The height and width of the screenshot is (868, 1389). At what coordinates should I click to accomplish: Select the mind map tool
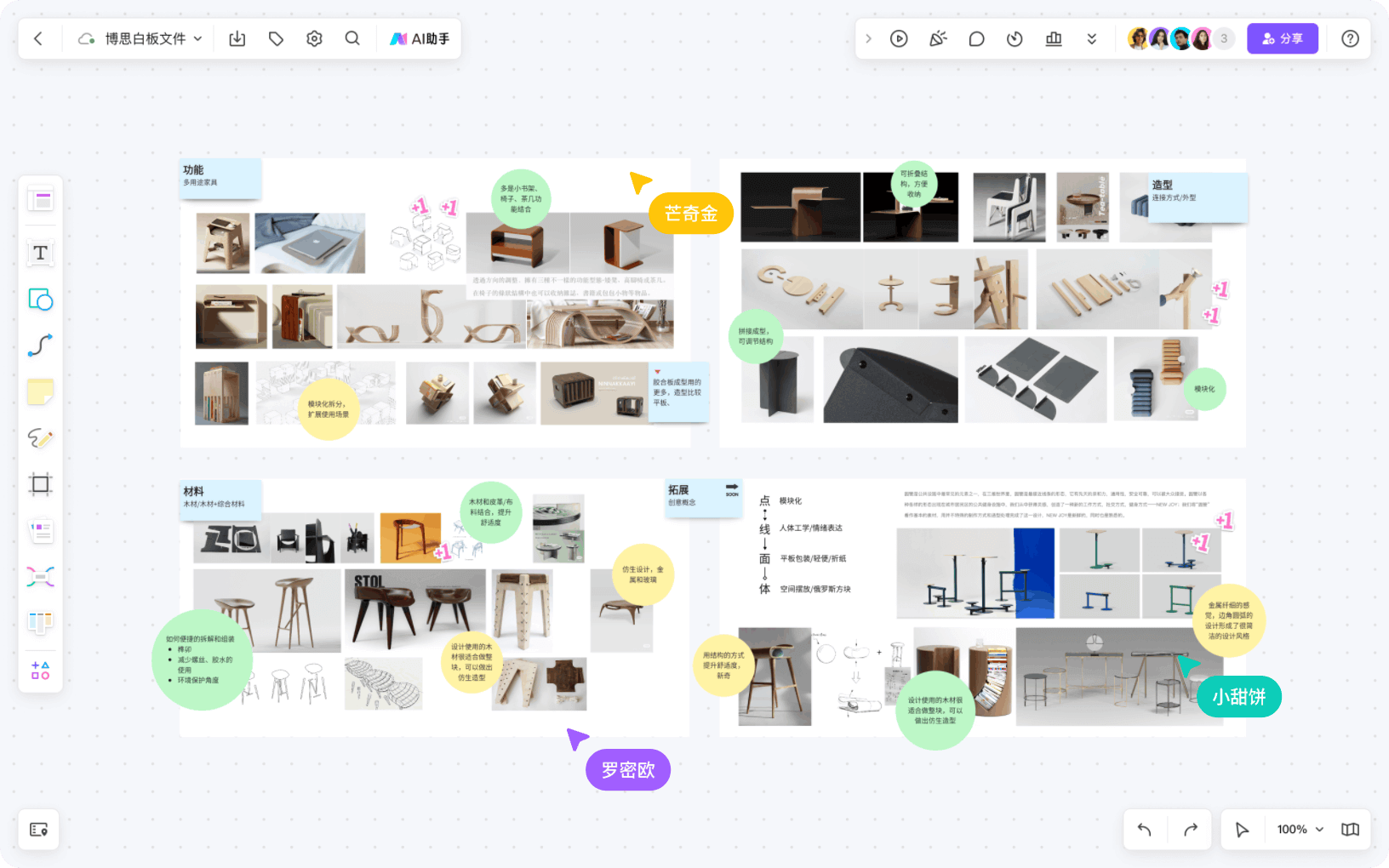[x=40, y=577]
